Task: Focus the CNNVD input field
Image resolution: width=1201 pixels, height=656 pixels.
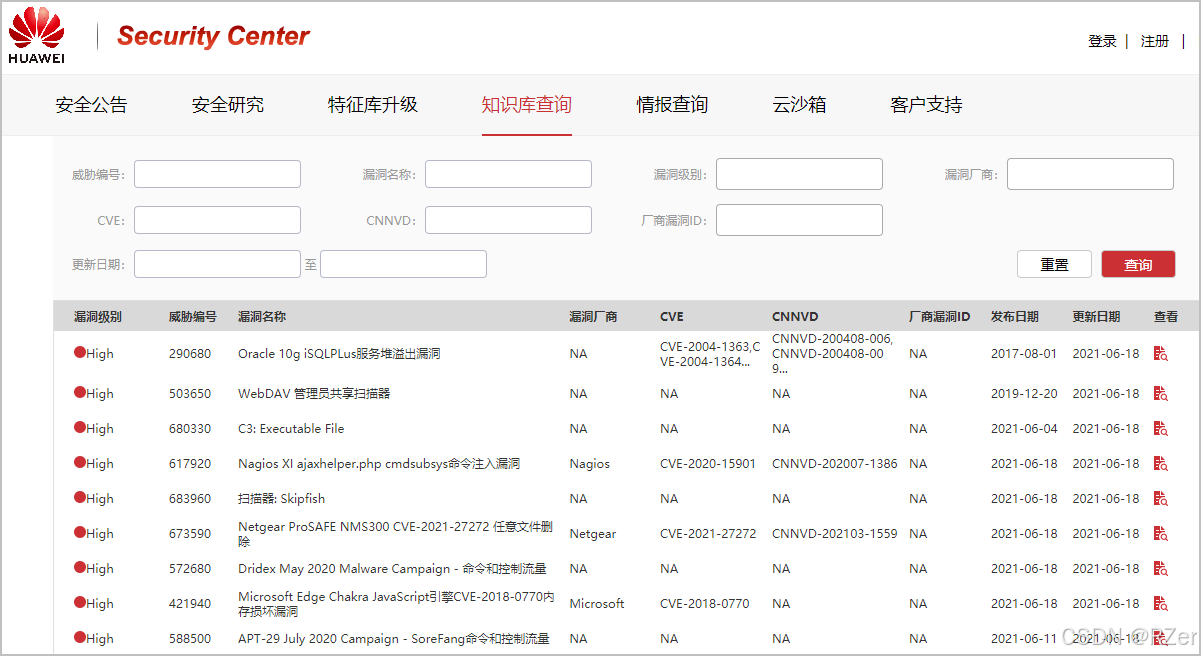Action: [x=508, y=220]
